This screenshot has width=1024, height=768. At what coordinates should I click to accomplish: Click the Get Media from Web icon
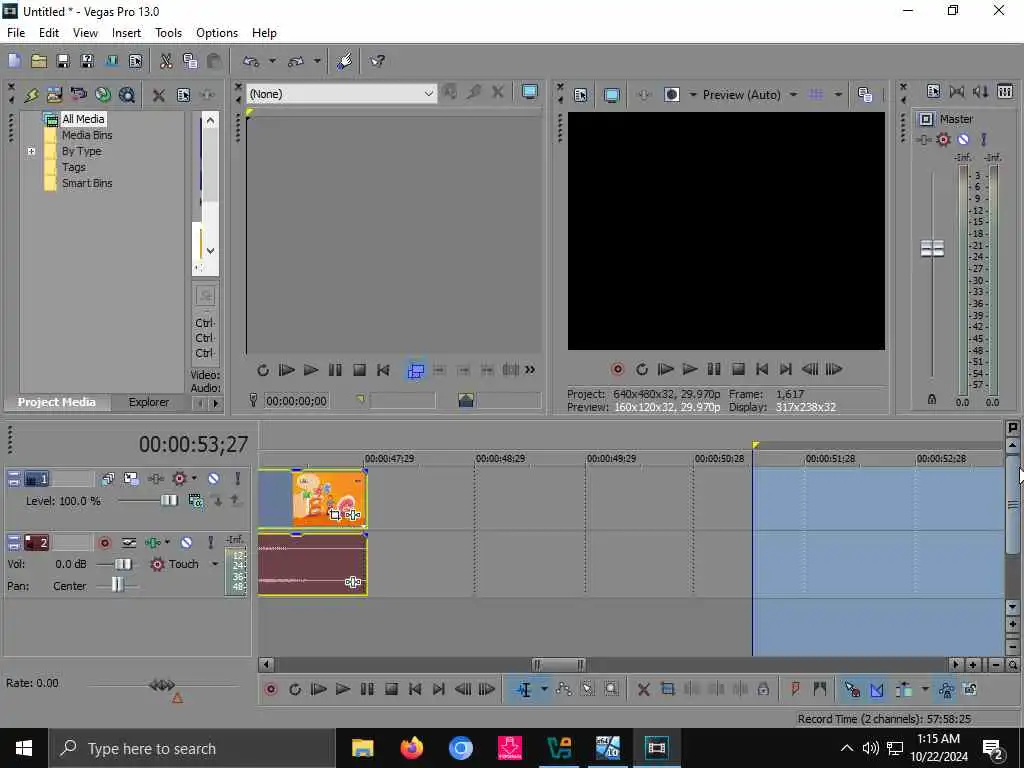tap(127, 95)
